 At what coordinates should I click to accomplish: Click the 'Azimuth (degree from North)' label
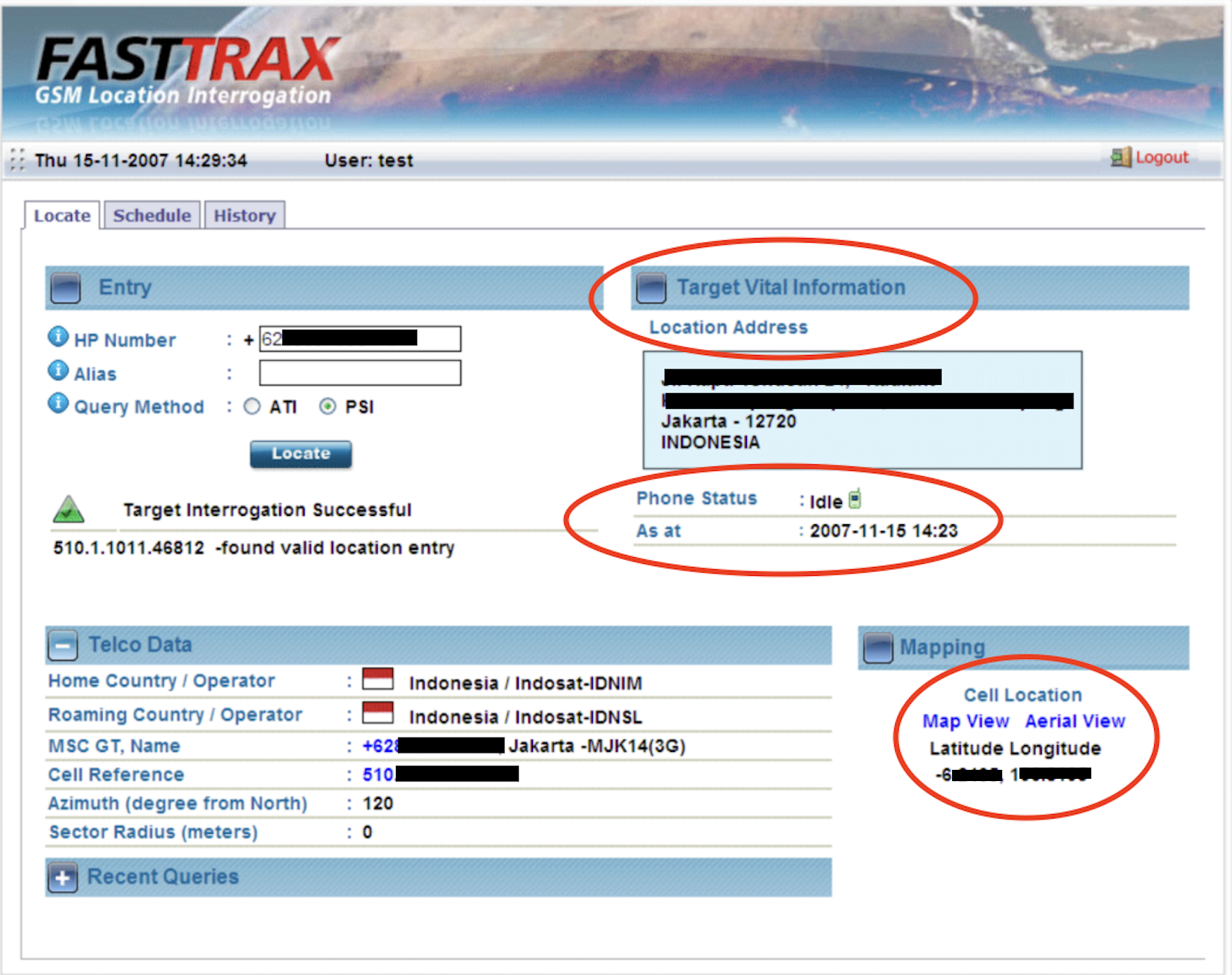click(178, 804)
